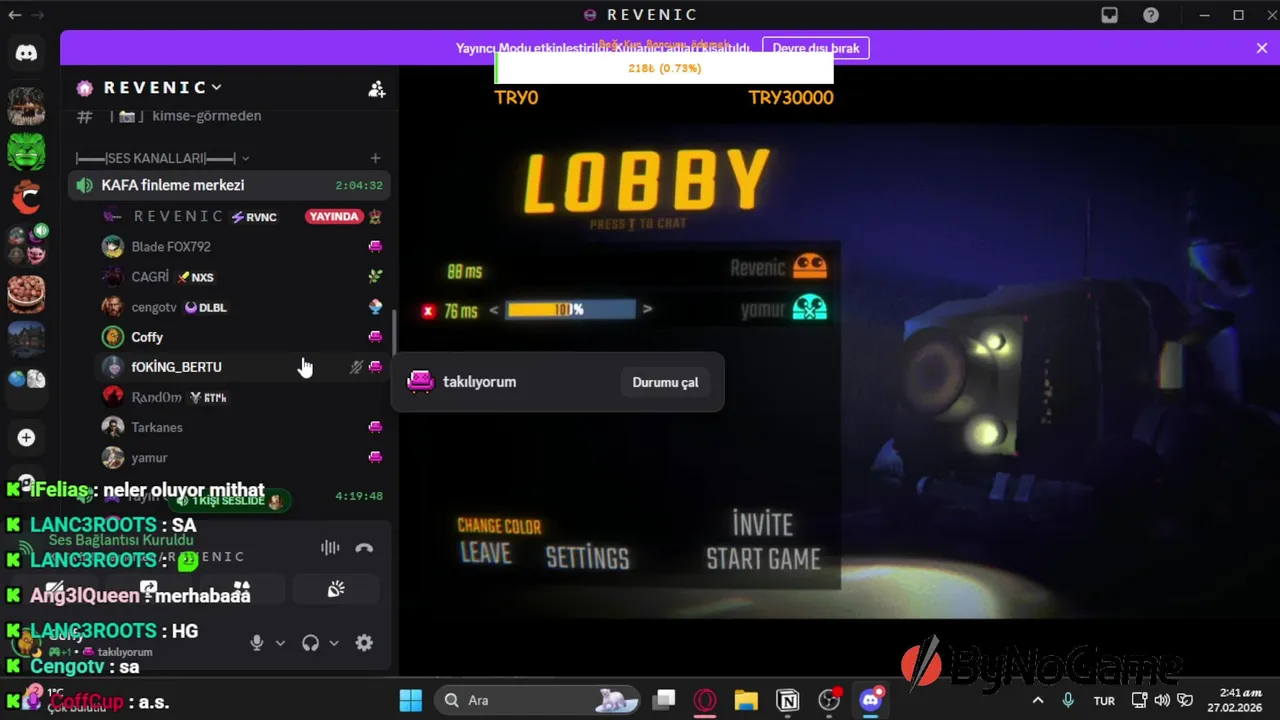Screen dimensions: 1280x720
Task: Select the red C server icon
Action: 27,198
